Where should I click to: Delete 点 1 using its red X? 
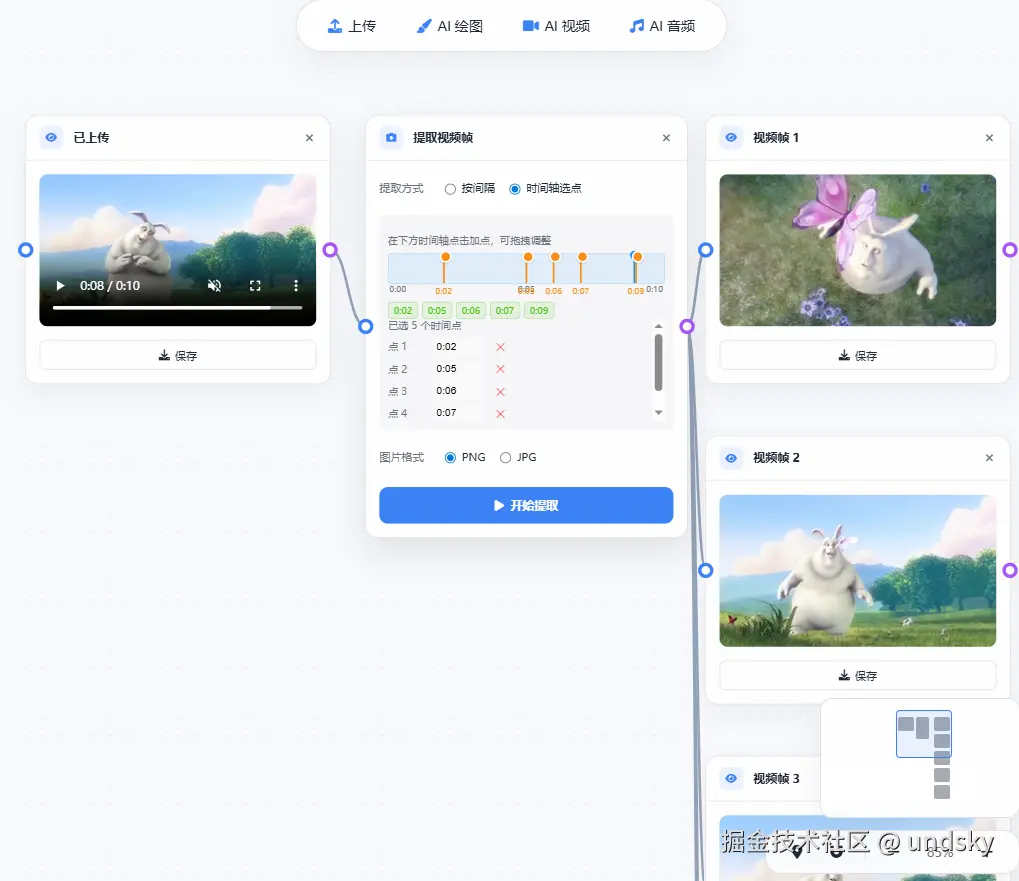pyautogui.click(x=498, y=346)
